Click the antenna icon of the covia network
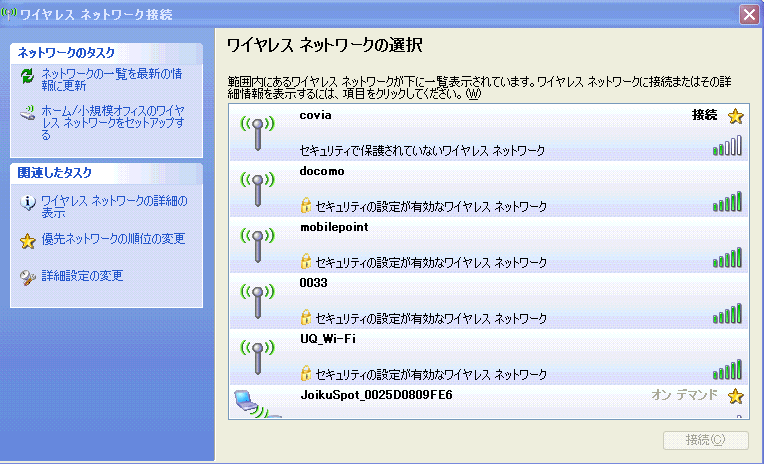This screenshot has height=464, width=764. coord(258,133)
